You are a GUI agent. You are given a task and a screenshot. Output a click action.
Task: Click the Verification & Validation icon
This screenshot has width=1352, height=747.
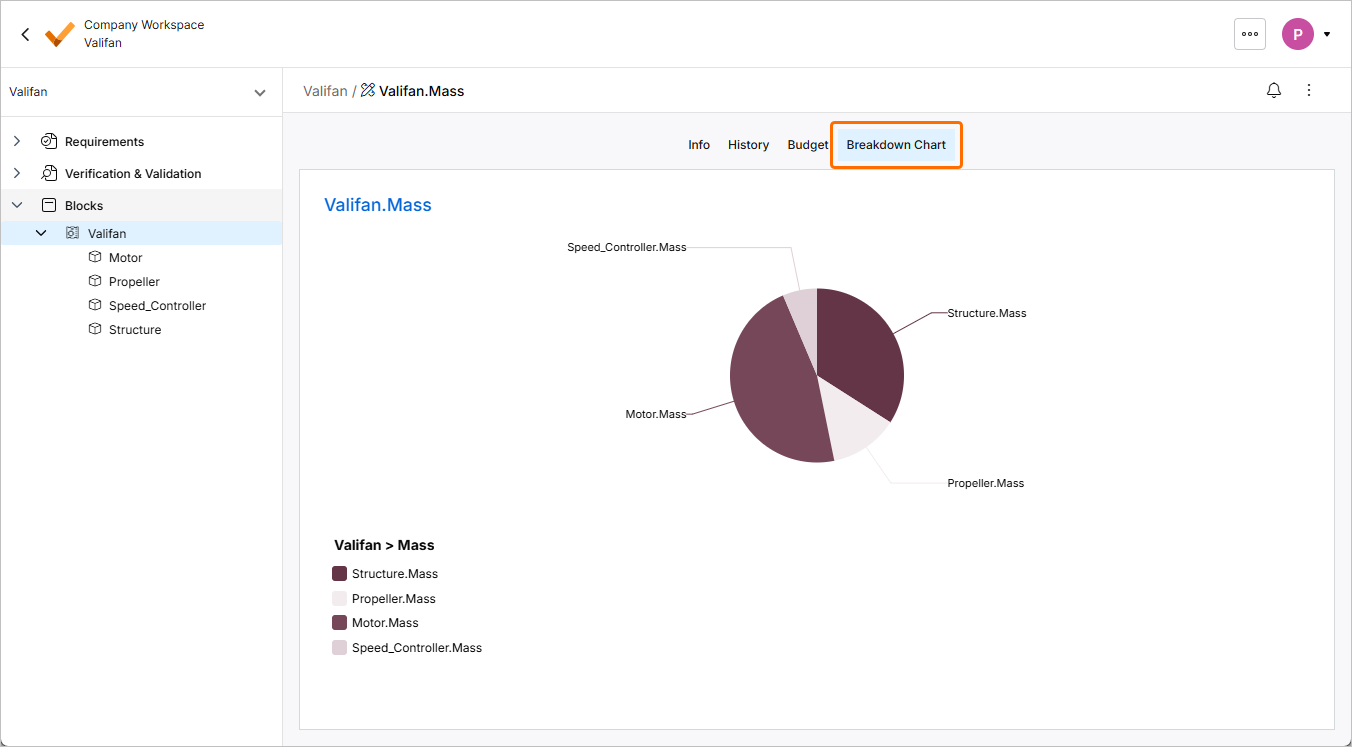(48, 173)
